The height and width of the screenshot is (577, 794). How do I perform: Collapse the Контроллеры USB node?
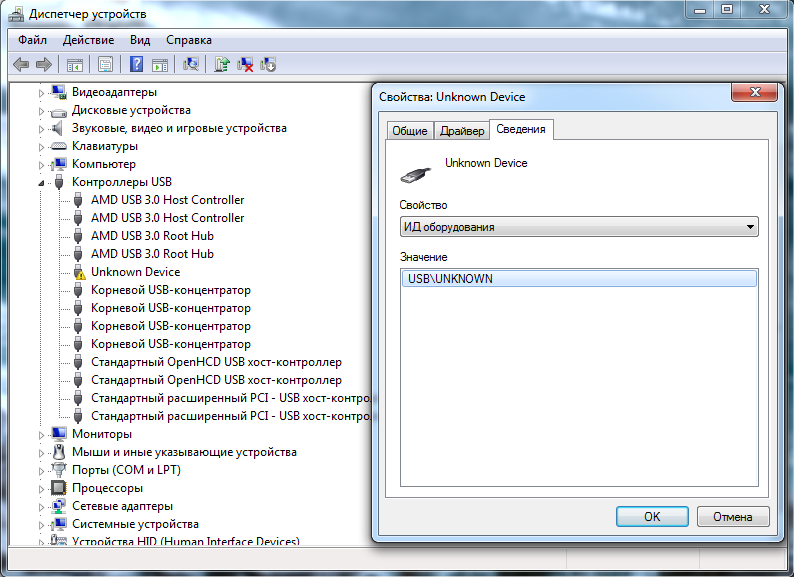(x=42, y=183)
